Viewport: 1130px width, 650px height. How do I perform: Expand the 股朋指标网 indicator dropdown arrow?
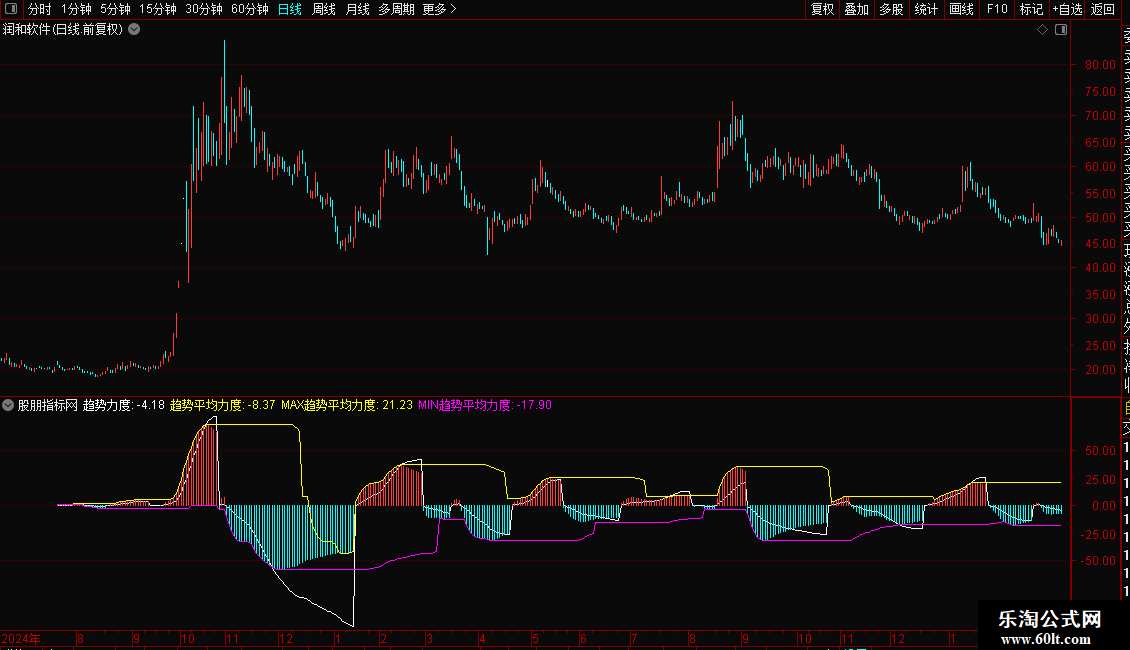point(9,405)
